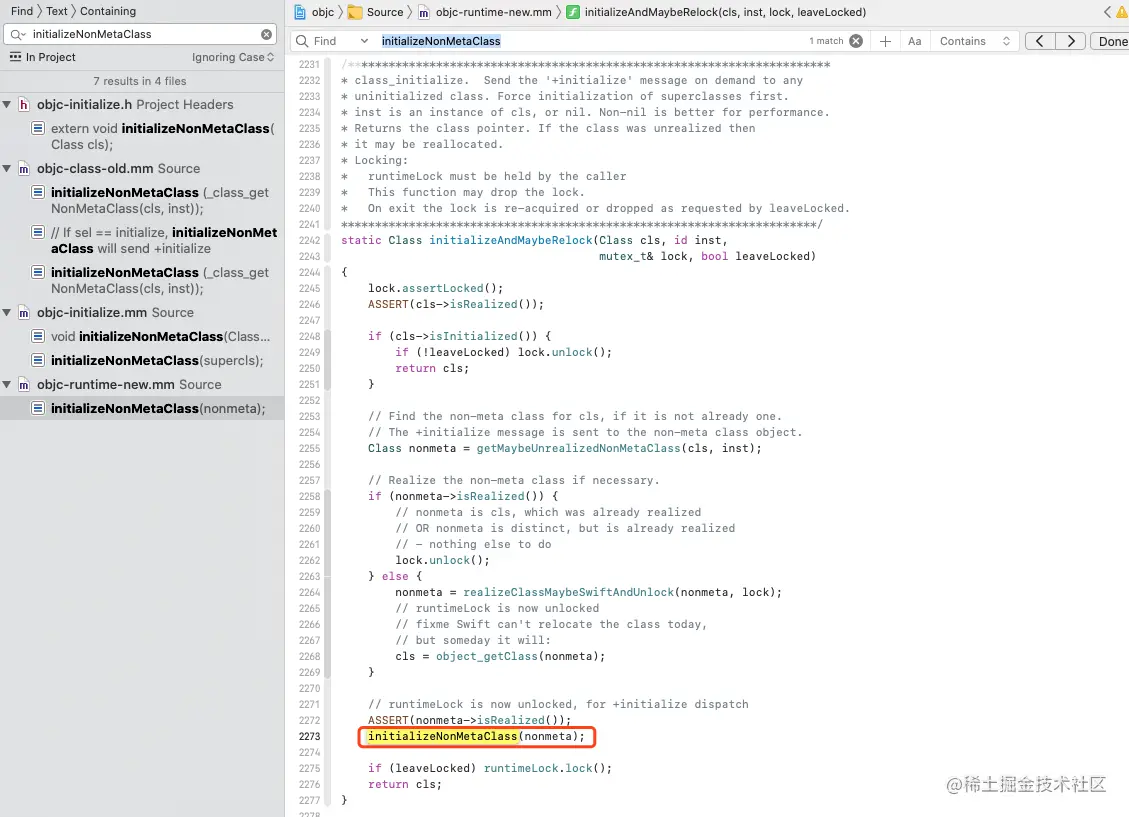Click the Source folder icon in jump bar
1129x817 pixels.
(355, 12)
